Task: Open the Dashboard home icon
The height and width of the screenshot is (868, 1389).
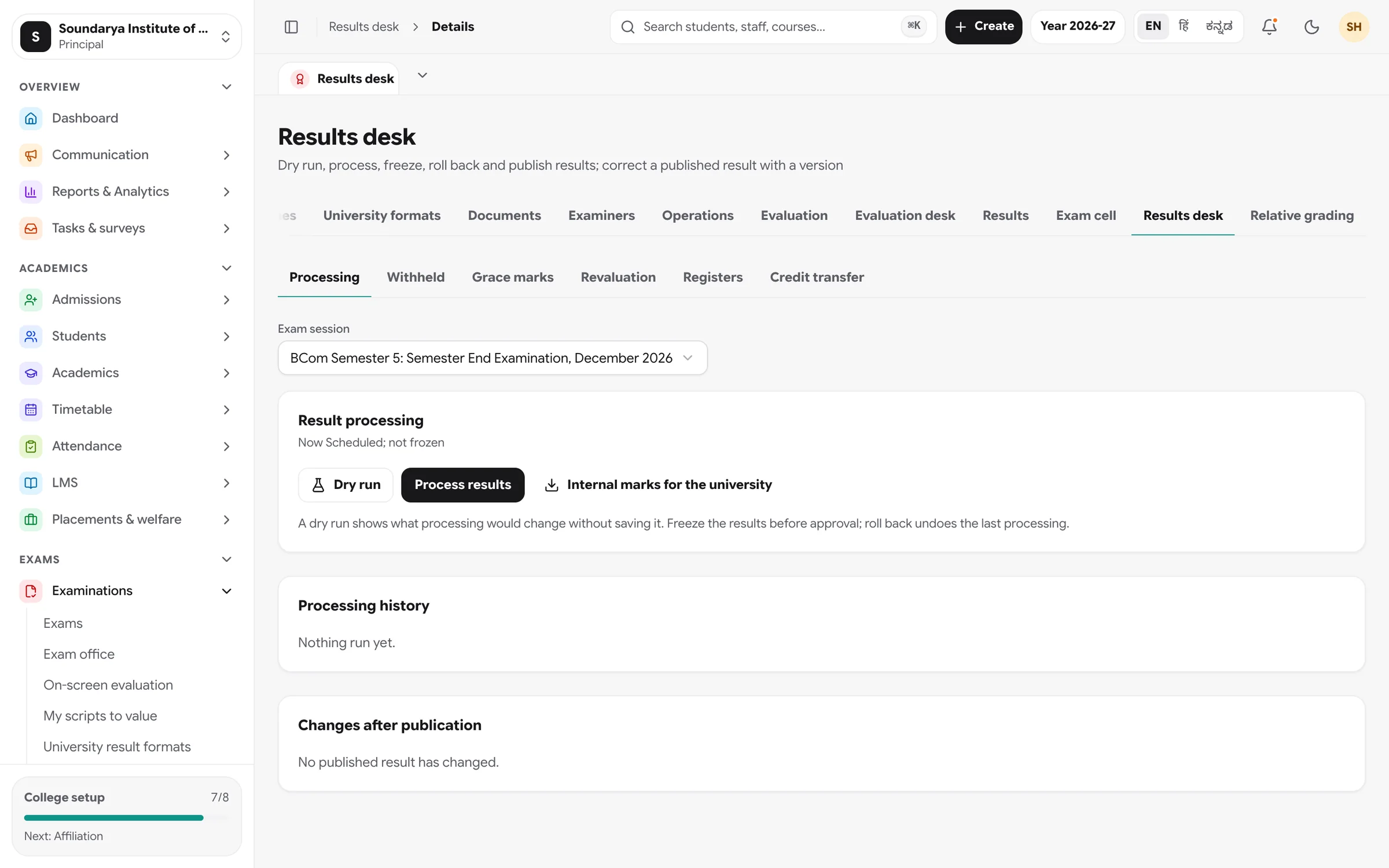Action: click(31, 118)
